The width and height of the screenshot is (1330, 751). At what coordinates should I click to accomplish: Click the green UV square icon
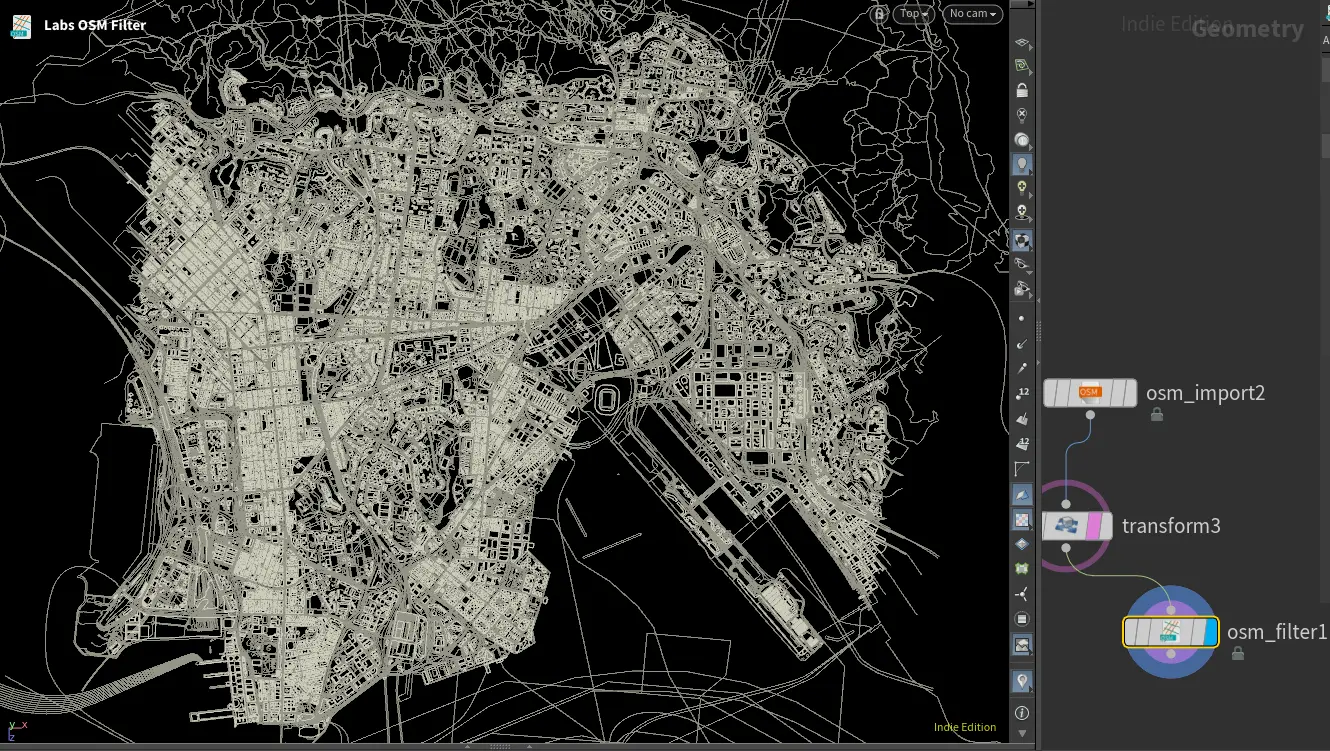(x=1021, y=569)
